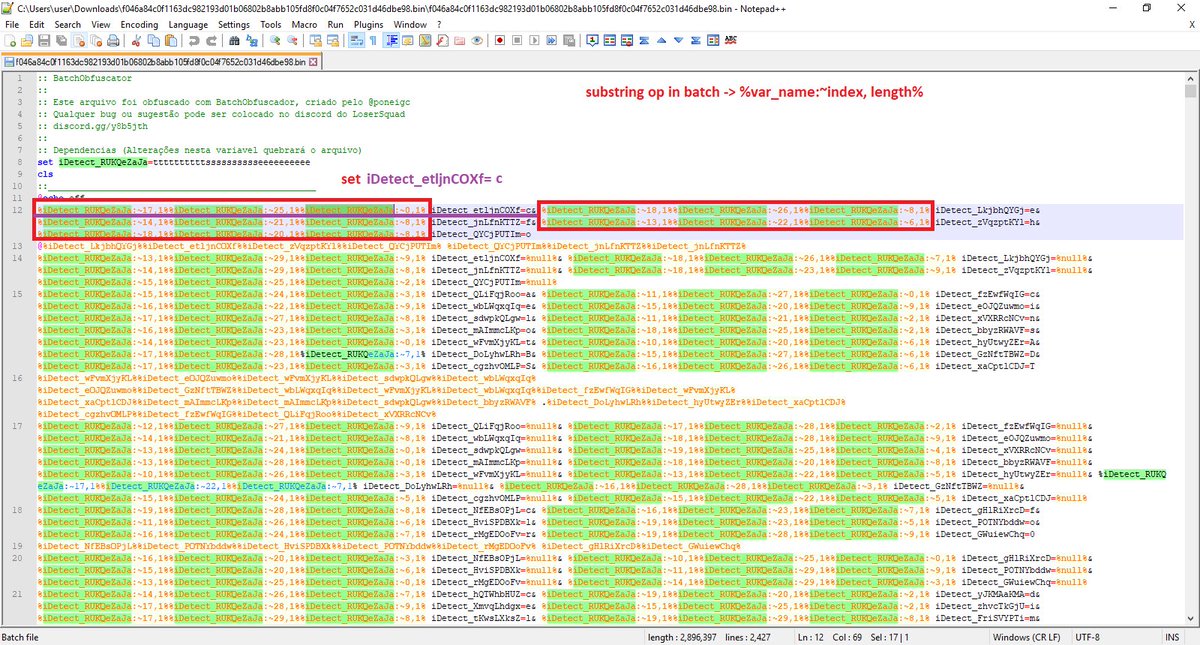This screenshot has height=645, width=1200.
Task: Open the Tools menu
Action: click(x=271, y=23)
